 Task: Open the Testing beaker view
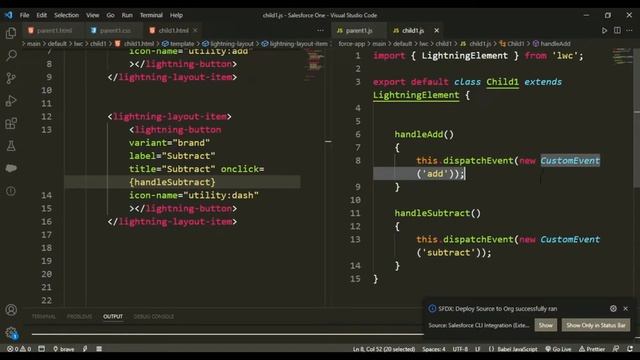11,146
